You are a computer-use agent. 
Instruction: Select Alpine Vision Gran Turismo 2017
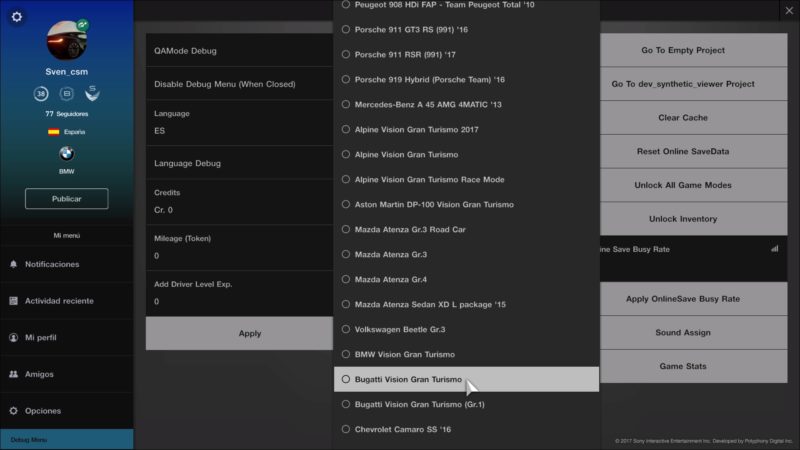tap(466, 130)
